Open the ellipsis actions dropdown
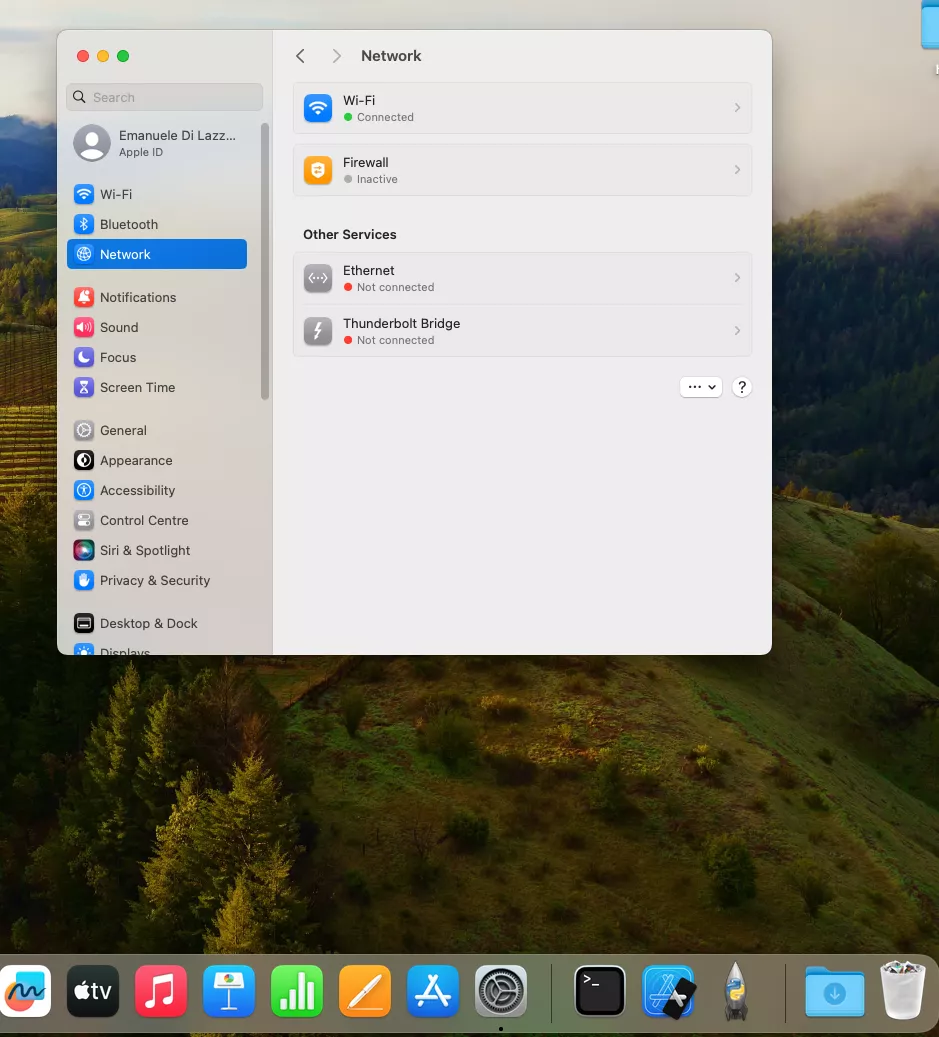 click(x=700, y=387)
